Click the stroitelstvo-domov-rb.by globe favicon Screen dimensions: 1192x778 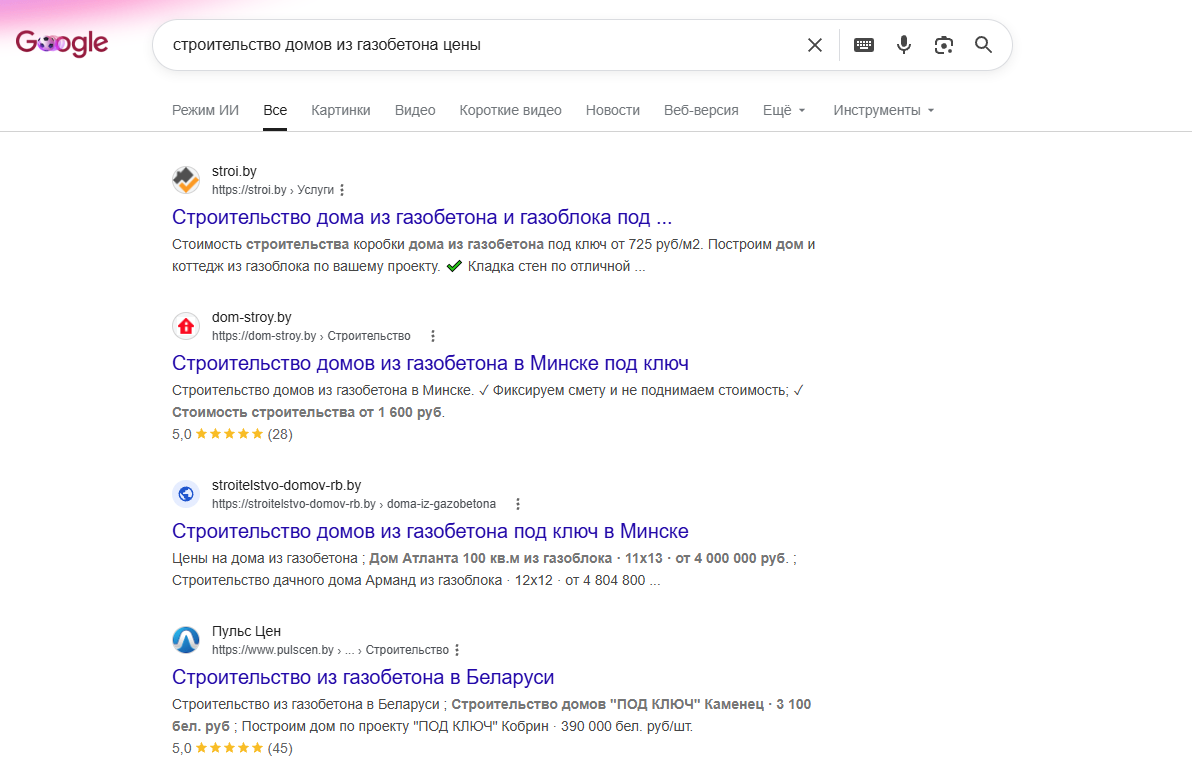tap(185, 494)
